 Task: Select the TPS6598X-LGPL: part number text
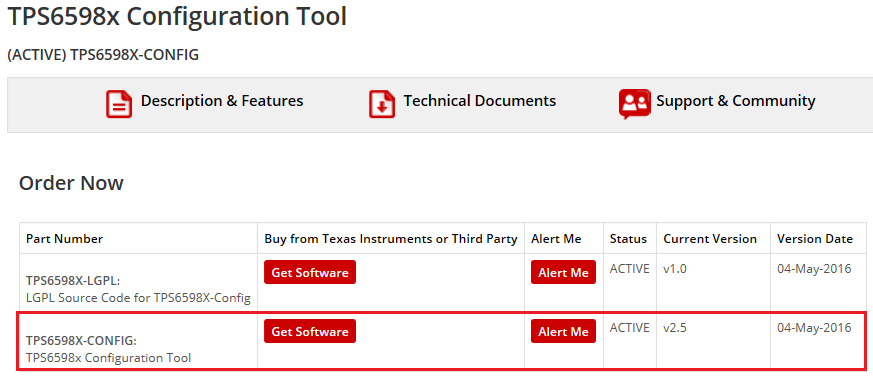tap(73, 281)
